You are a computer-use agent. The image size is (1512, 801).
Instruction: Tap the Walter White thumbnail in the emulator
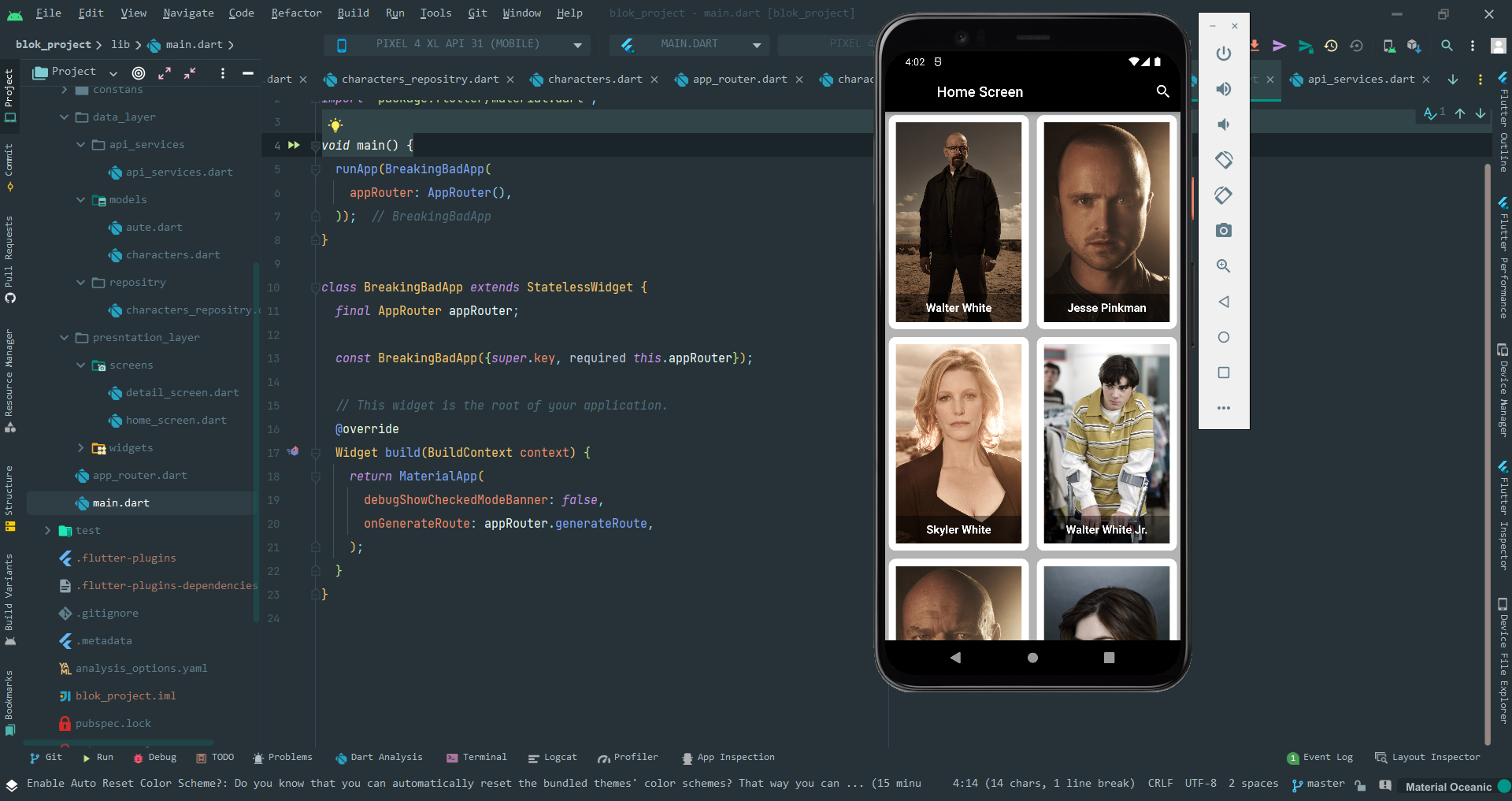958,221
